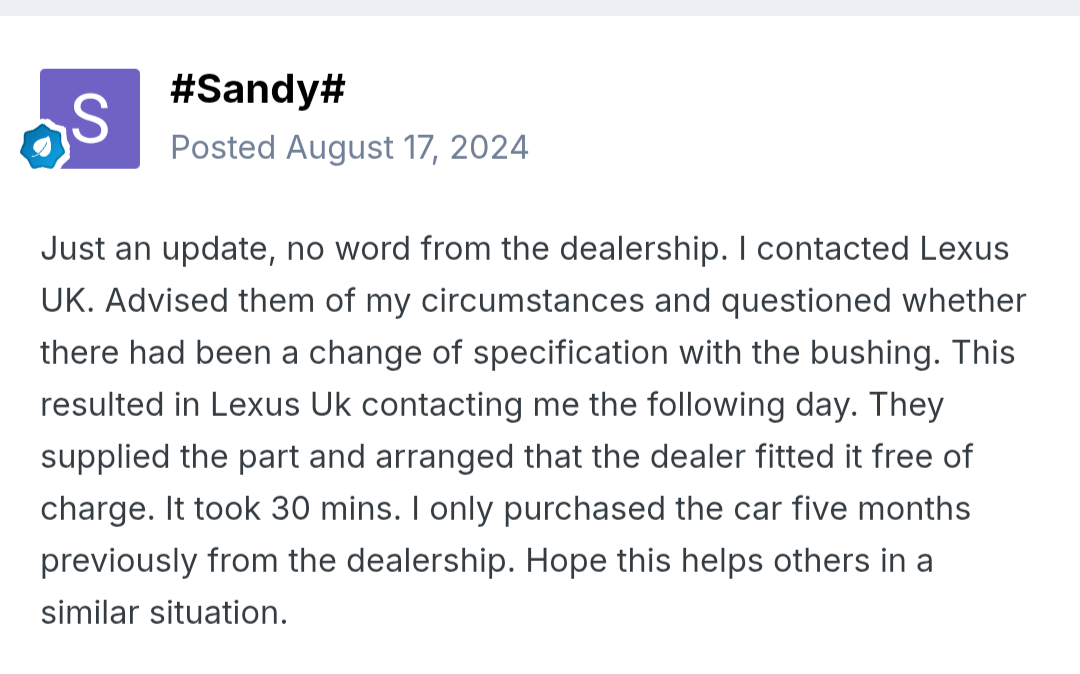Image resolution: width=1080 pixels, height=674 pixels.
Task: Click 'change of specification' in the post text
Action: pyautogui.click(x=488, y=353)
